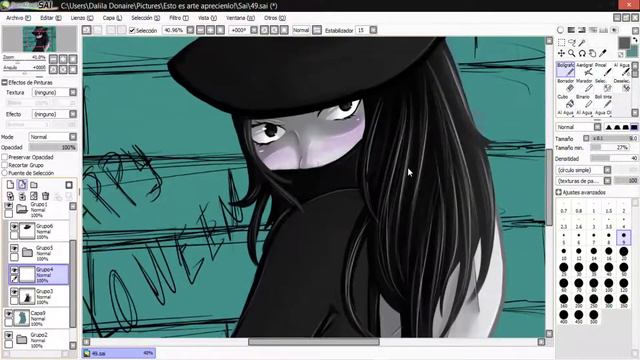Open the Lienzo menu

(82, 18)
